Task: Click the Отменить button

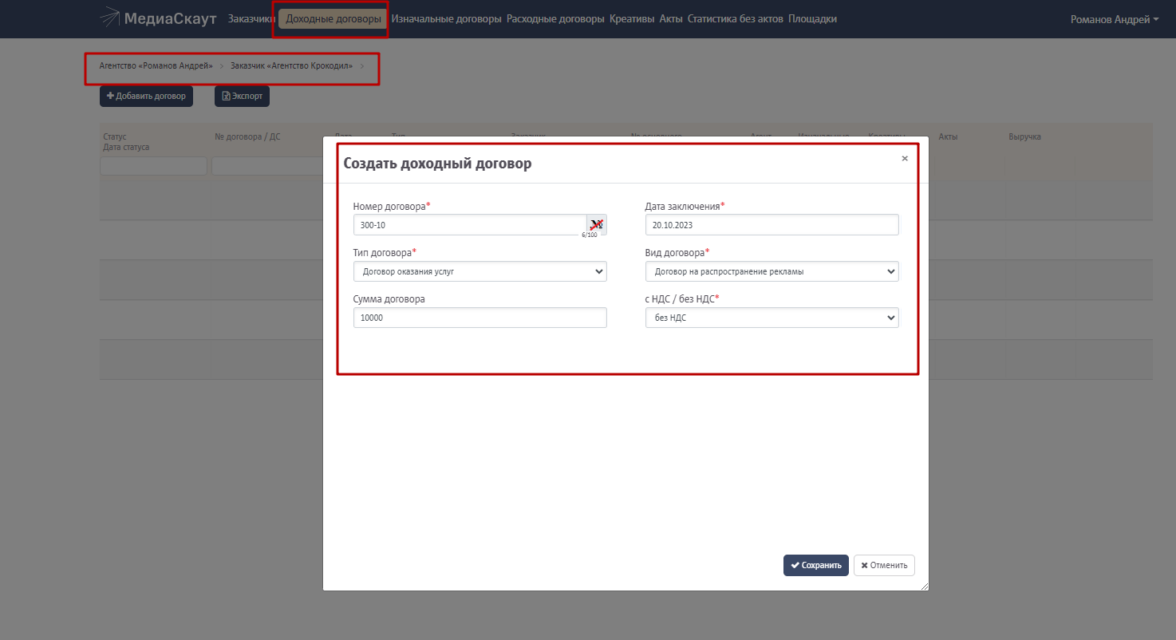Action: [x=884, y=565]
